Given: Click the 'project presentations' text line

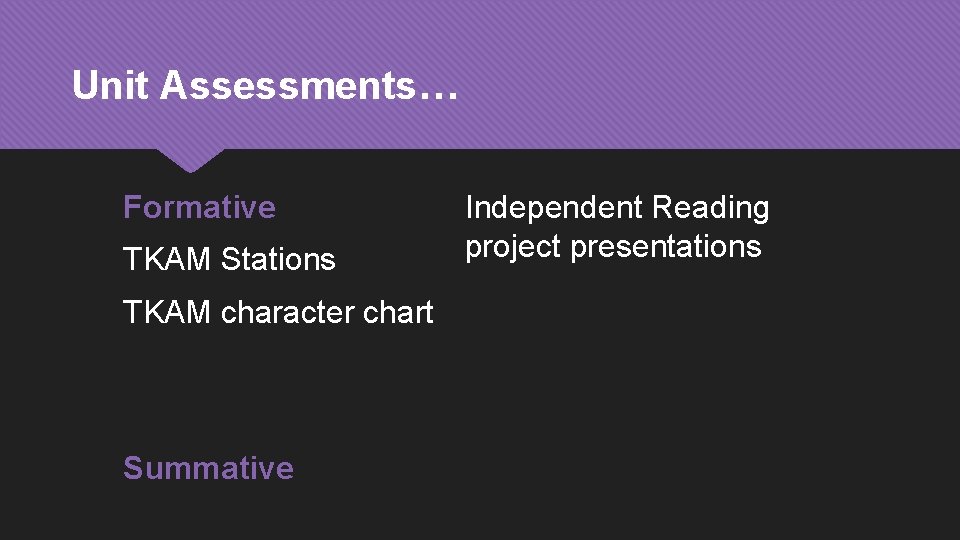Looking at the screenshot, I should (613, 247).
